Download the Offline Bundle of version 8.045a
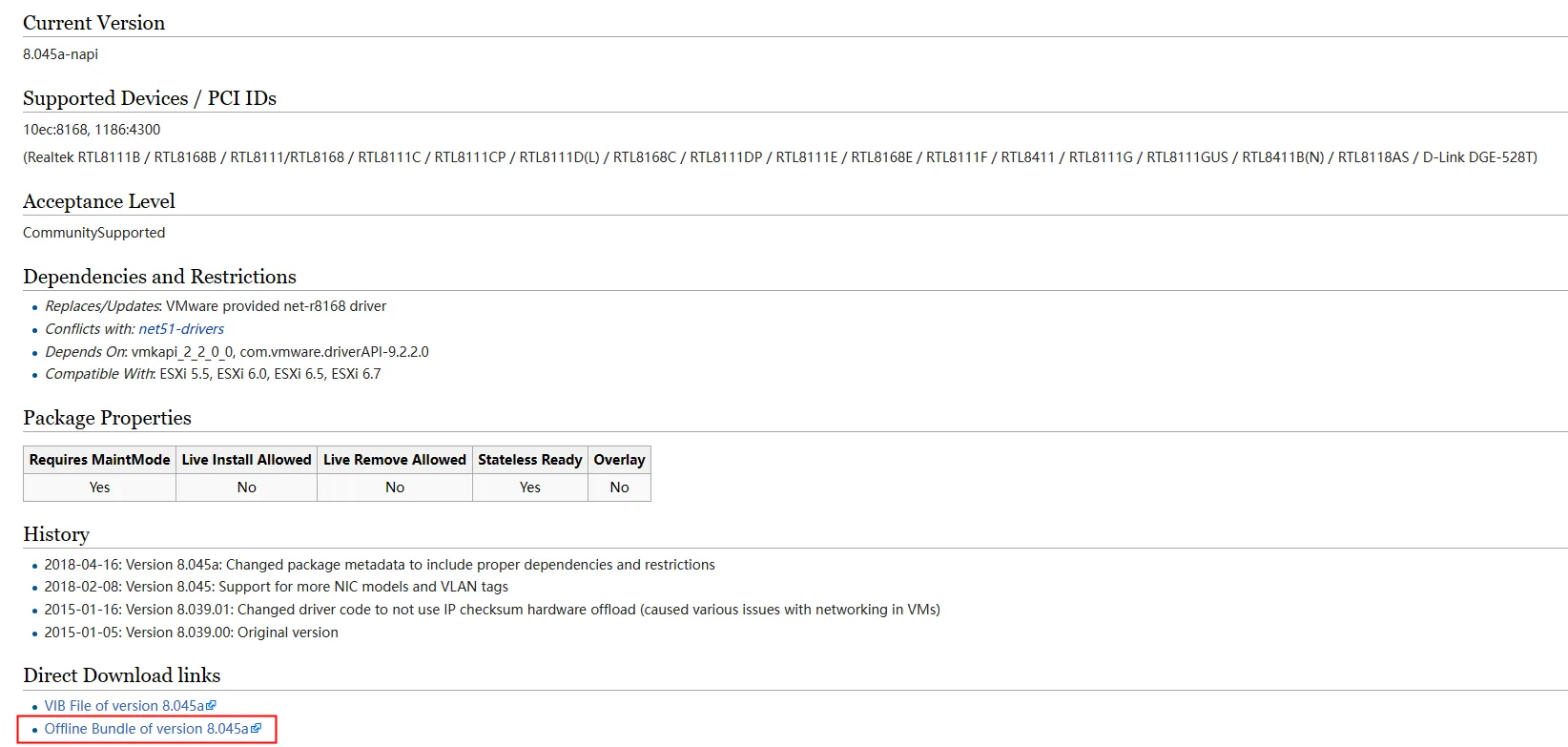 [x=146, y=729]
